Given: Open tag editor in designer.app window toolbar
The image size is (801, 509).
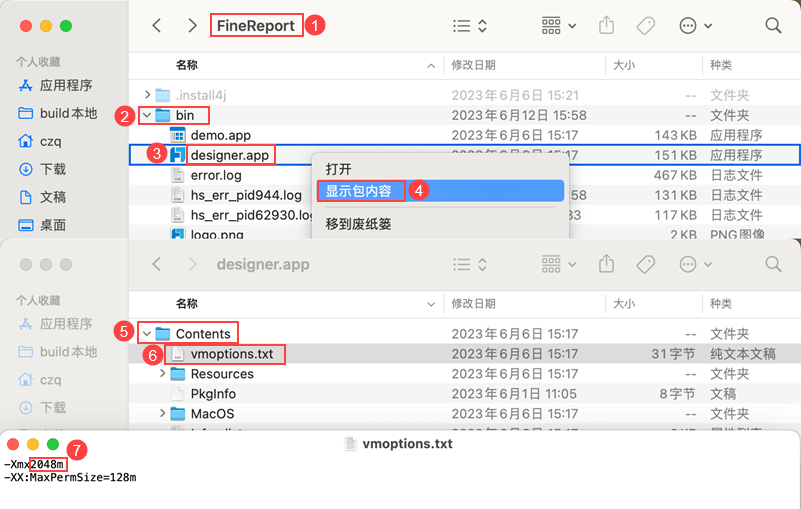Looking at the screenshot, I should pos(646,264).
